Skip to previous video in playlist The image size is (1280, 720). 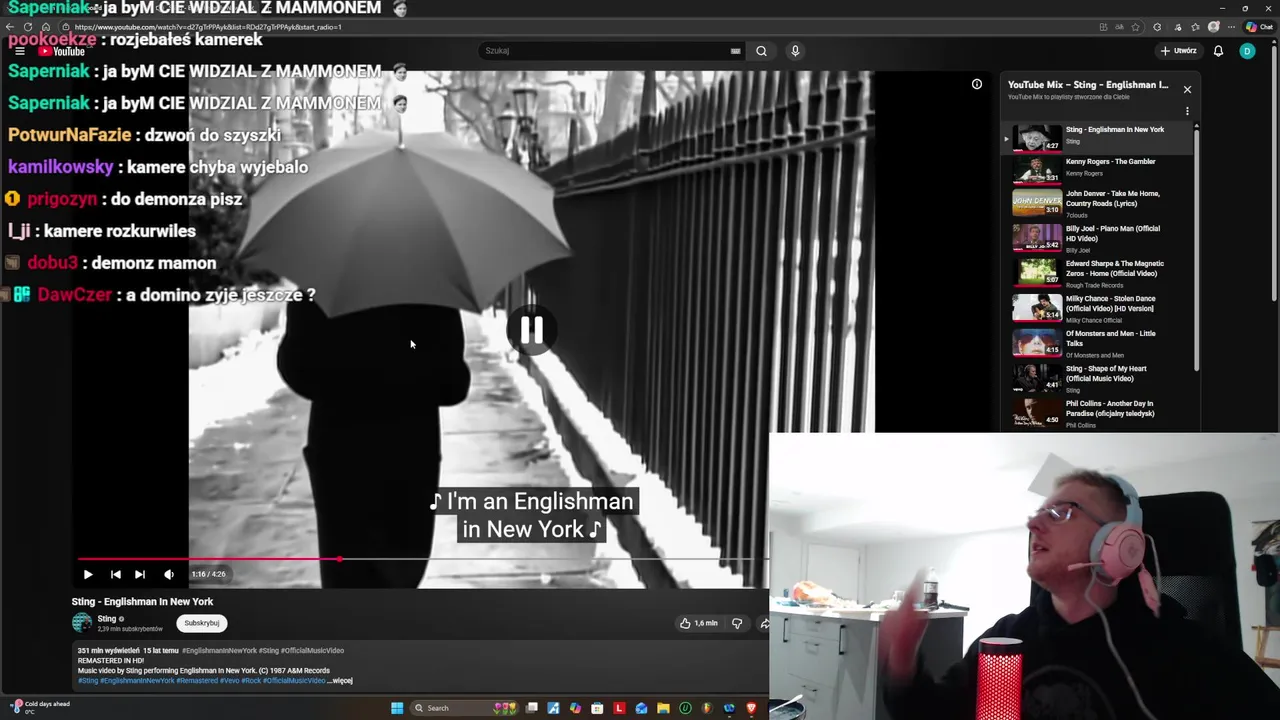pos(115,574)
